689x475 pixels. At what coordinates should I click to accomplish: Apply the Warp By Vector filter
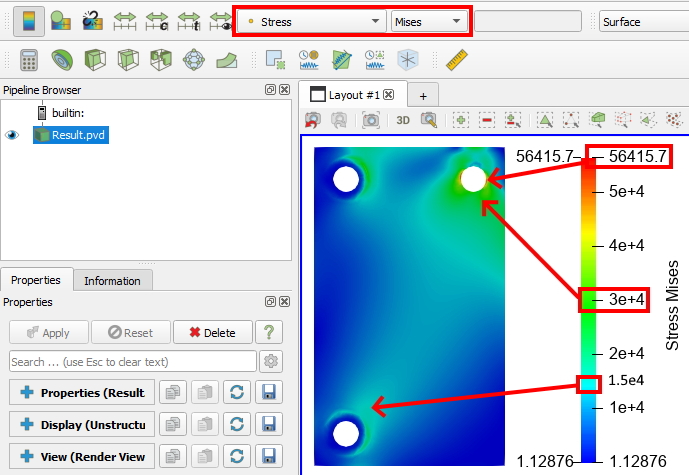227,60
